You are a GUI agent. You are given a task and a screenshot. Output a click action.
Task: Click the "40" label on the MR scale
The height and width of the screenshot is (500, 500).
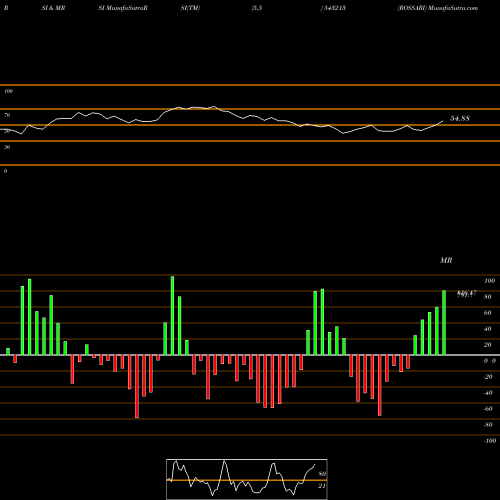click(488, 329)
